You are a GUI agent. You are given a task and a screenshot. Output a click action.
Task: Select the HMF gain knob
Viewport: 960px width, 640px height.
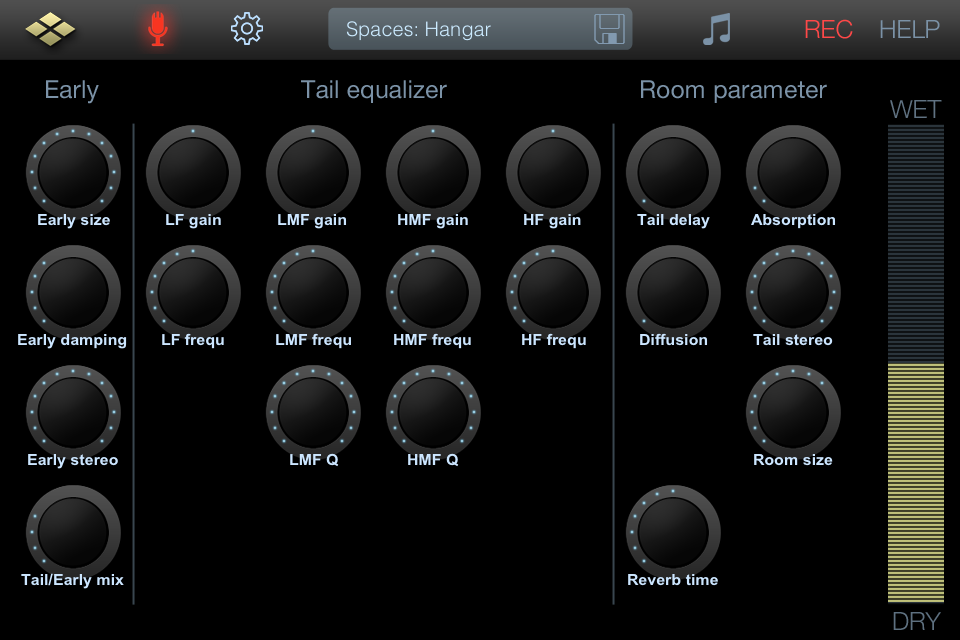433,172
